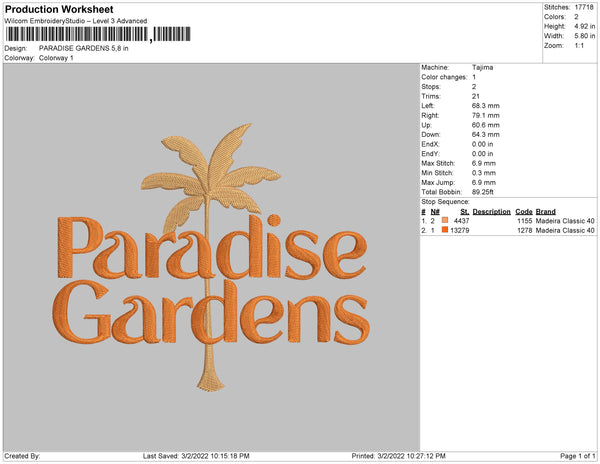Click the Paradise Gardens embroidery preview
Viewport: 600px width, 464px height.
tap(211, 257)
